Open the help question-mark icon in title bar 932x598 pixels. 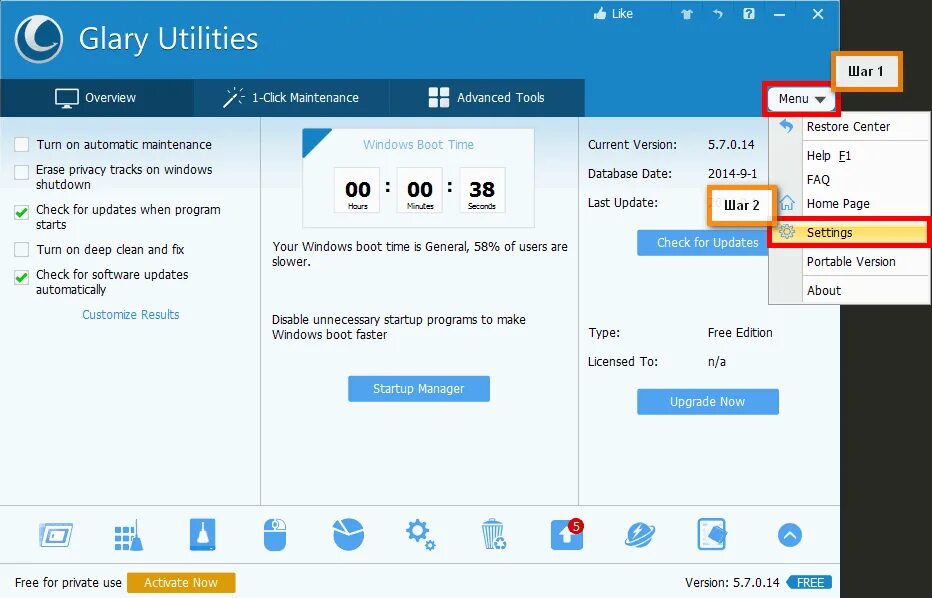click(749, 13)
